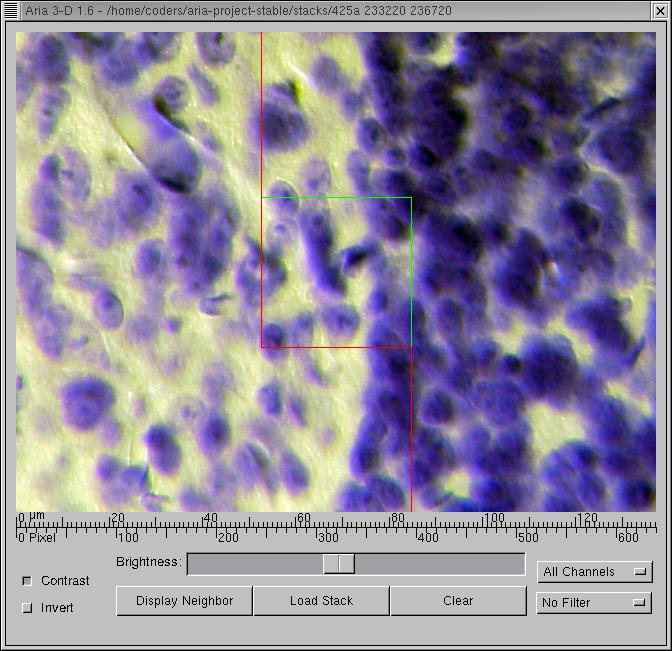Click the 20 µm mark on ruler
The width and height of the screenshot is (672, 651).
click(116, 518)
